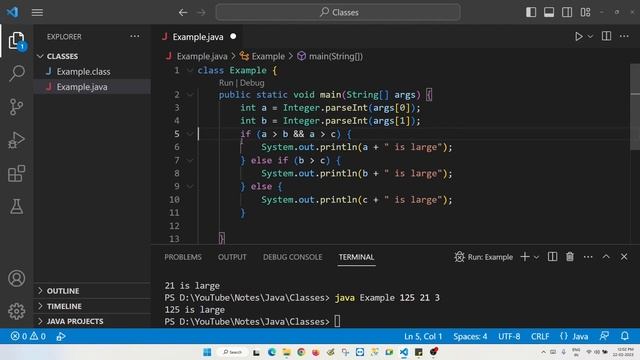
Task: Fold the else block at line 9
Action: click(190, 187)
